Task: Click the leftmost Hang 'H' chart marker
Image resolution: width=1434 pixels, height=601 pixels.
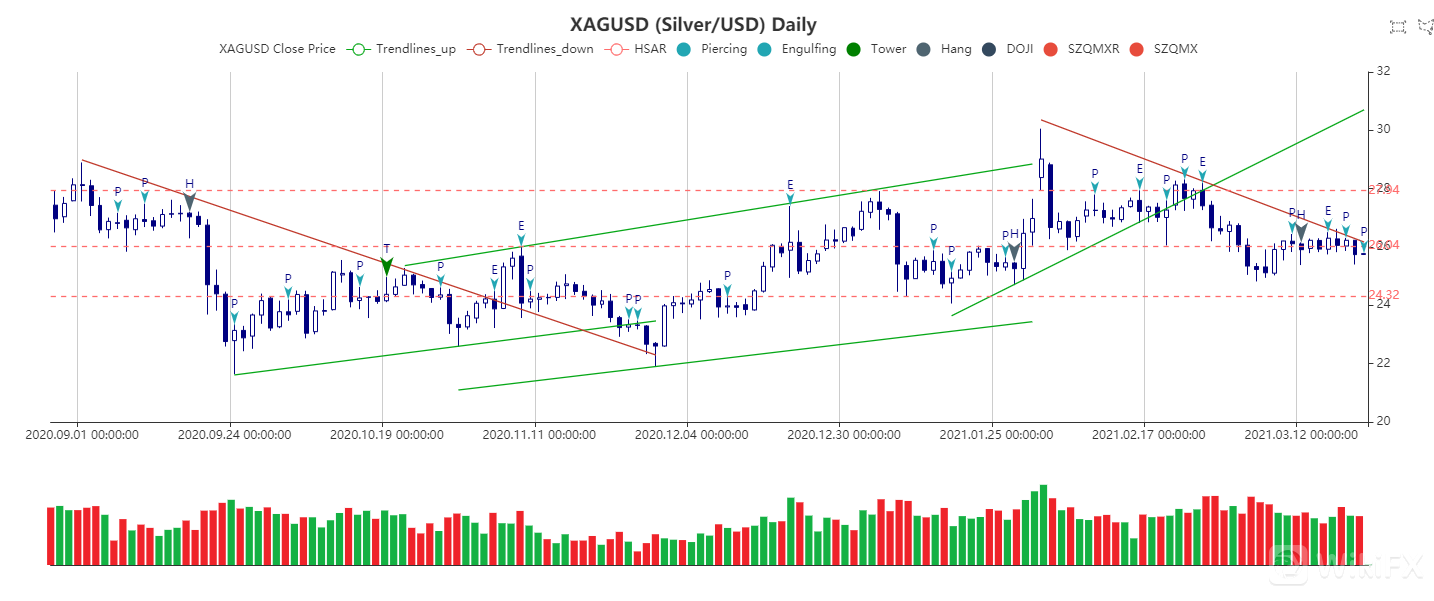Action: [189, 200]
